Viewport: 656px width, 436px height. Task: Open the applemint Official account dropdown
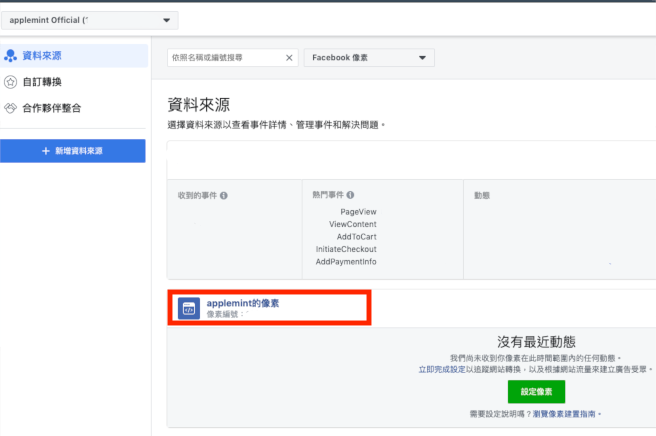point(90,20)
